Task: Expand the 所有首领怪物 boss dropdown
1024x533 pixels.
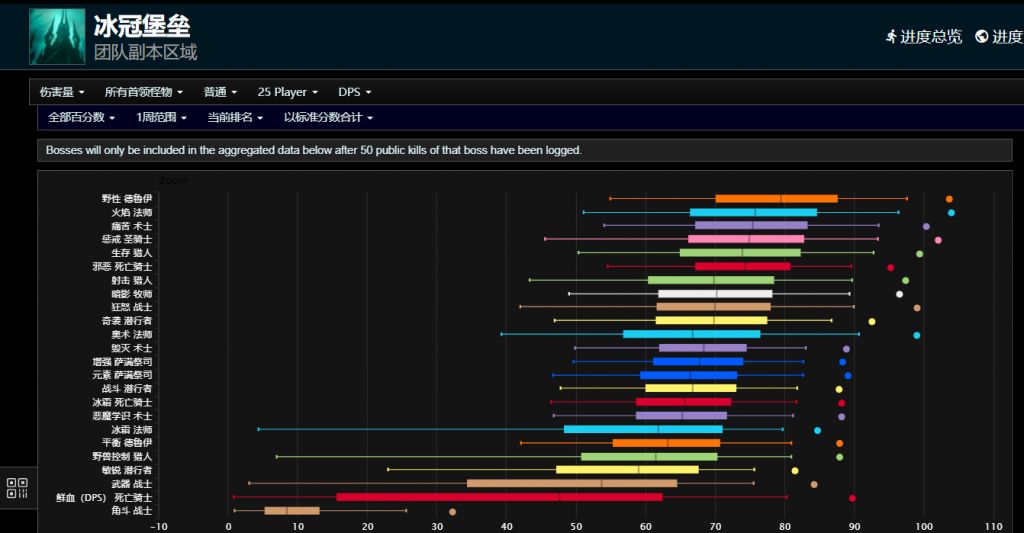Action: click(x=144, y=92)
